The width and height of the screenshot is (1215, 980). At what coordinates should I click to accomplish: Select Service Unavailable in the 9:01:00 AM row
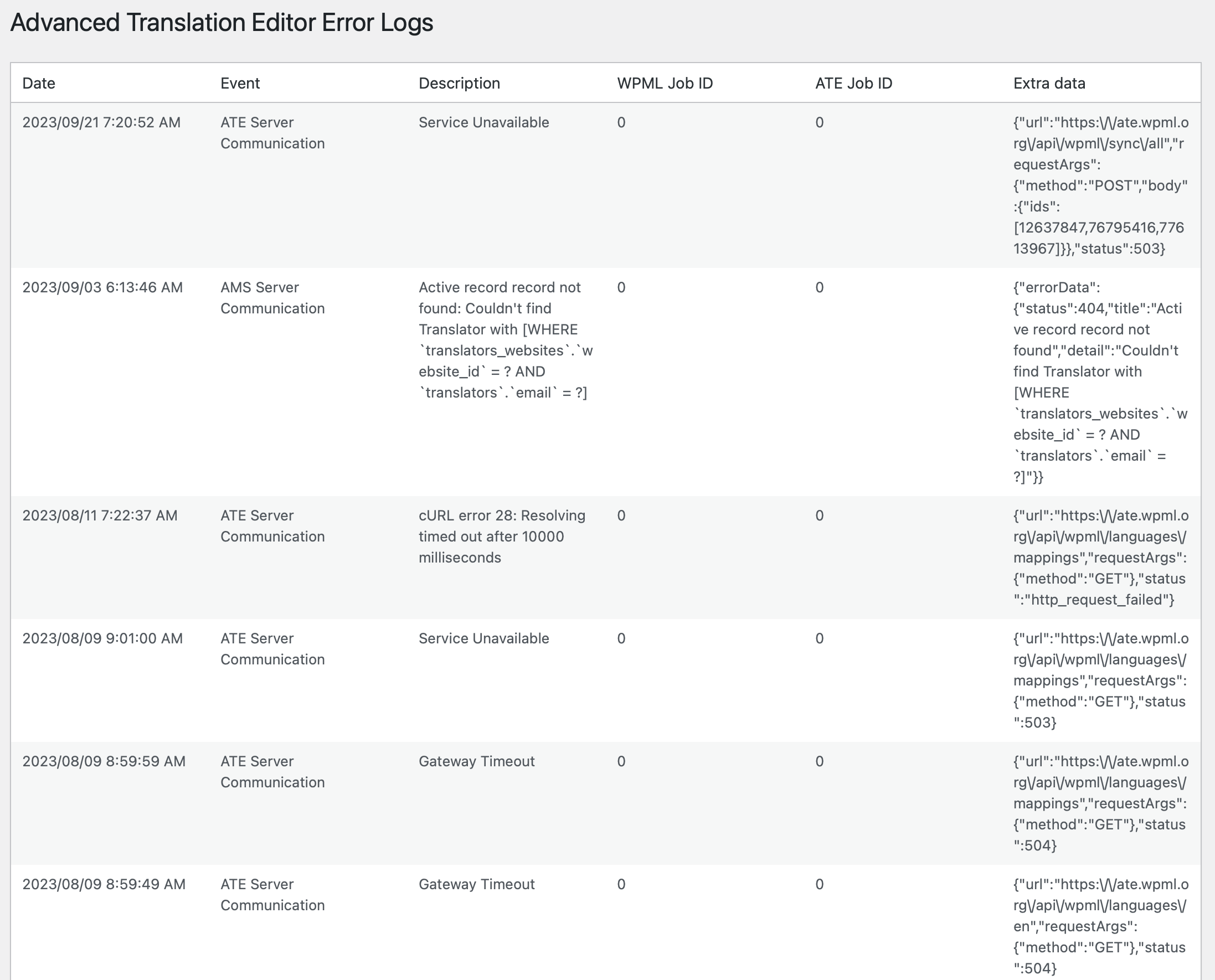484,638
